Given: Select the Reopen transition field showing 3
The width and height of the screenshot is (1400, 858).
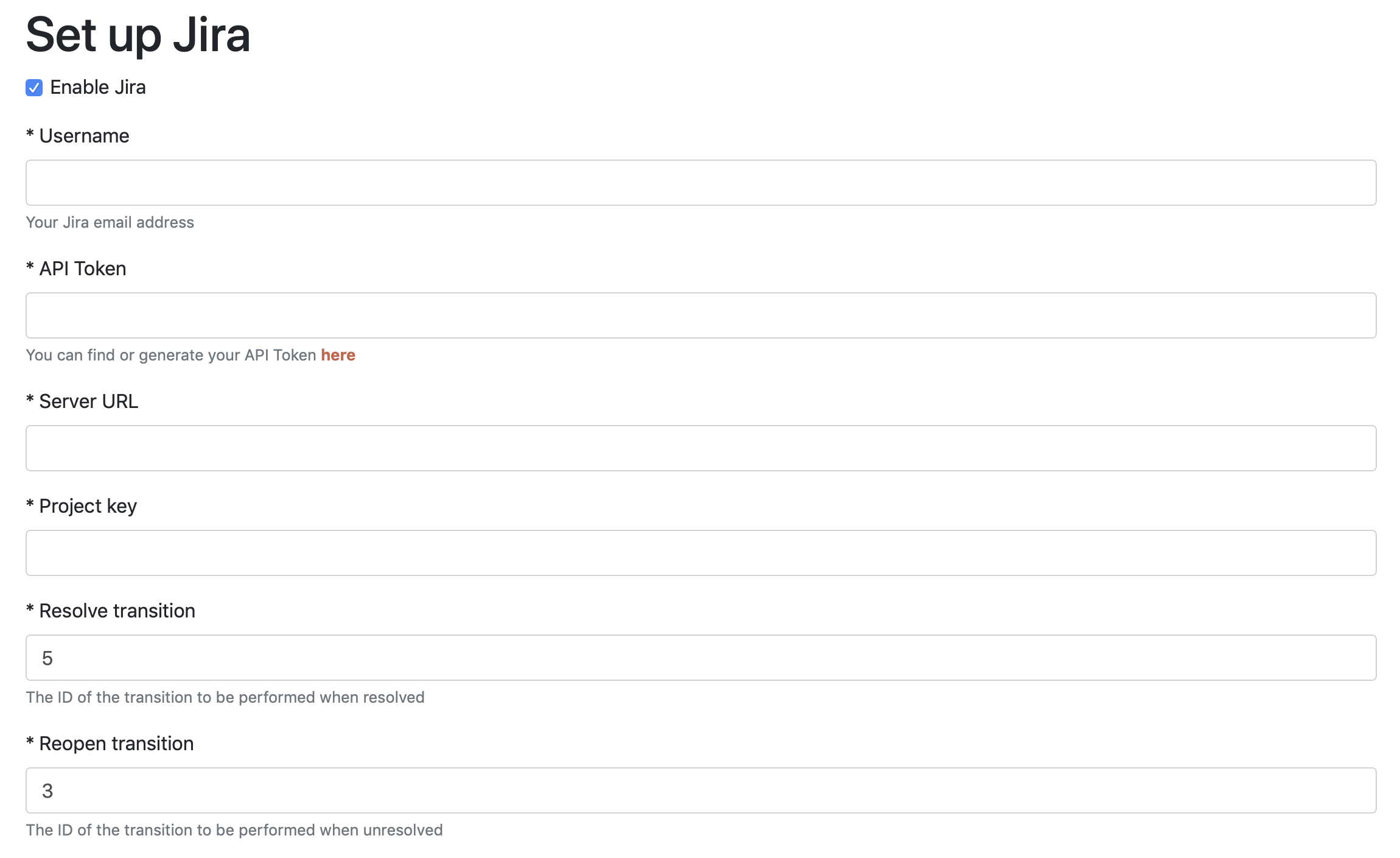Looking at the screenshot, I should click(700, 790).
